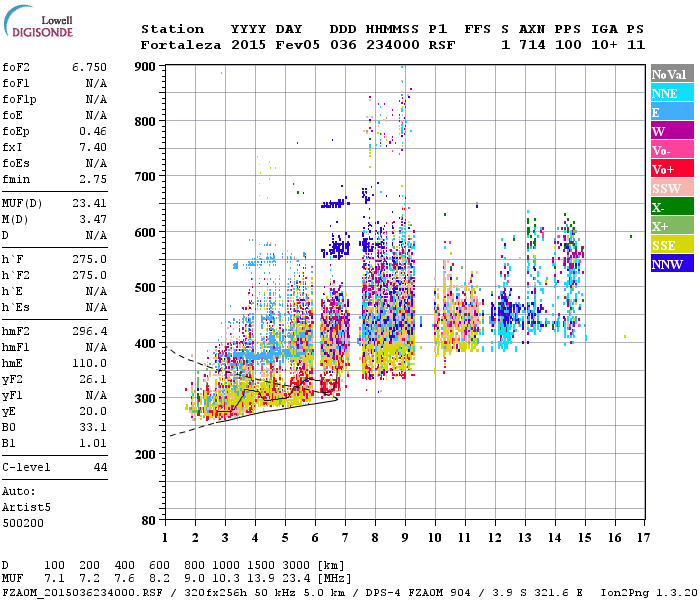Click the AXN value 714

click(532, 45)
